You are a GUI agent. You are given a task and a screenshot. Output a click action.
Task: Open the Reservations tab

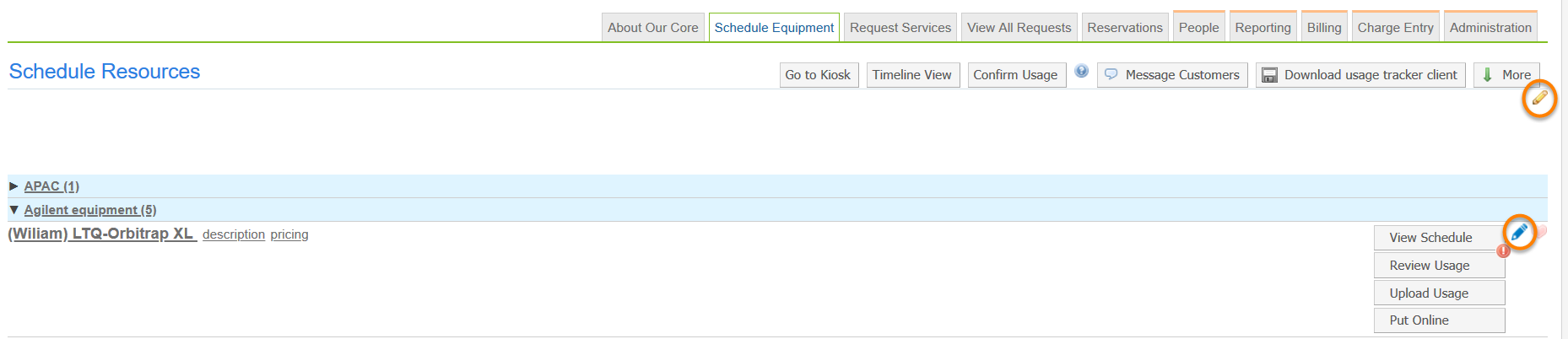1124,28
